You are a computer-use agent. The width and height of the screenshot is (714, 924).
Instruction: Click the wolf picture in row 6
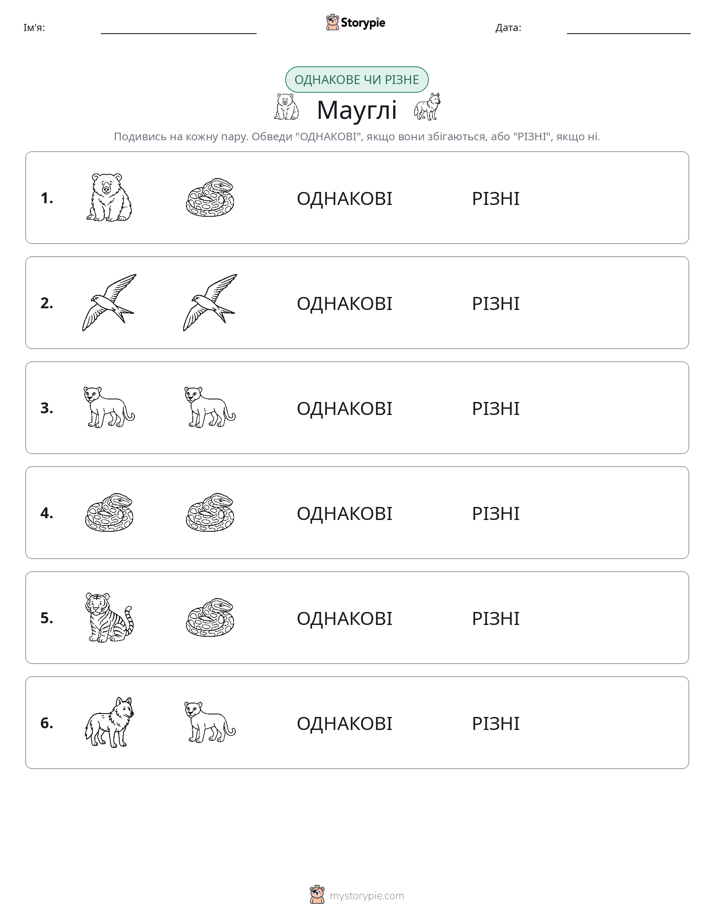click(109, 722)
